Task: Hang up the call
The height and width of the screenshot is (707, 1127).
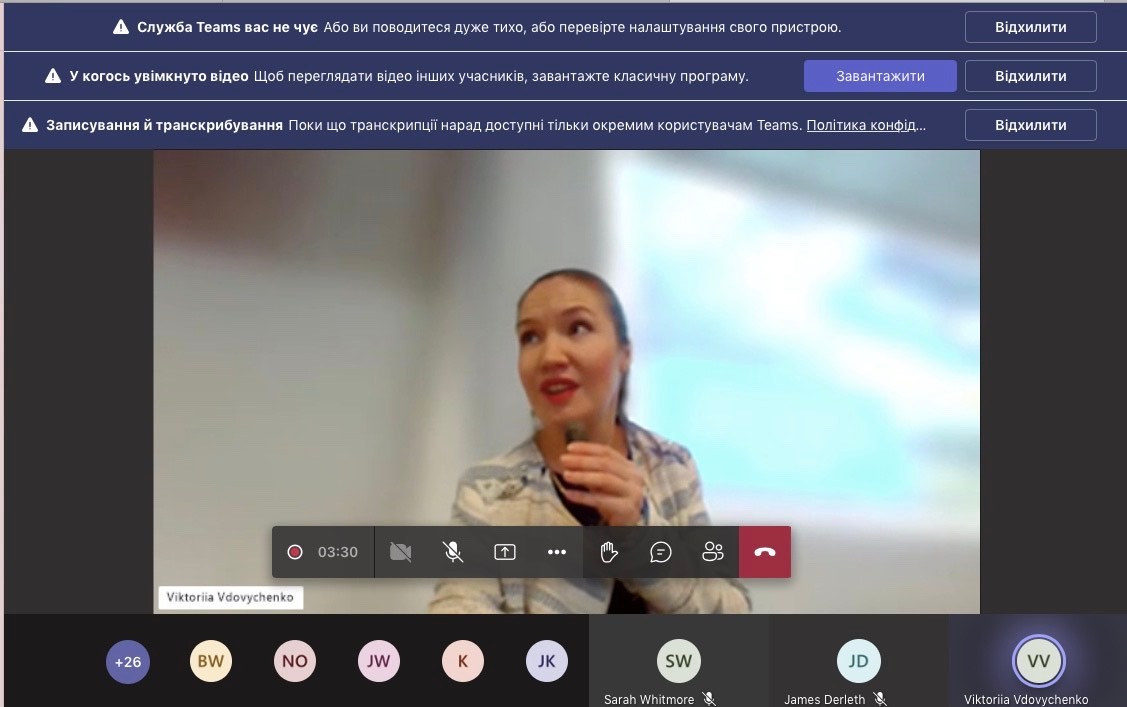Action: (x=765, y=552)
